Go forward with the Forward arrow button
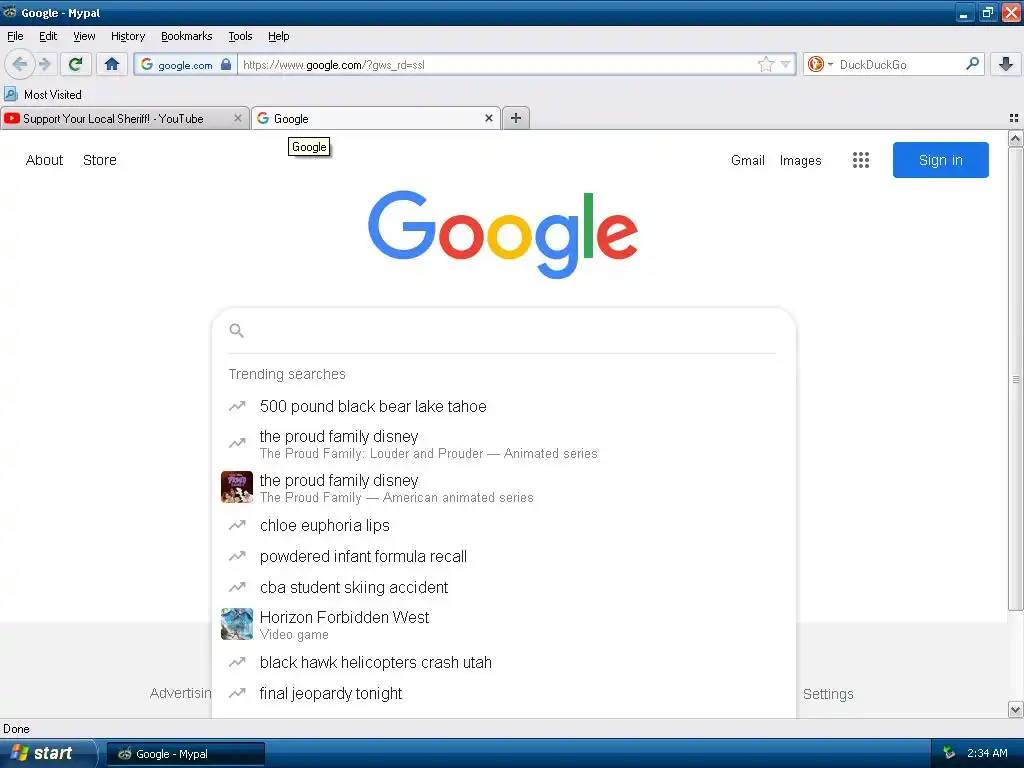Screen dimensions: 1024x768 click(x=44, y=64)
